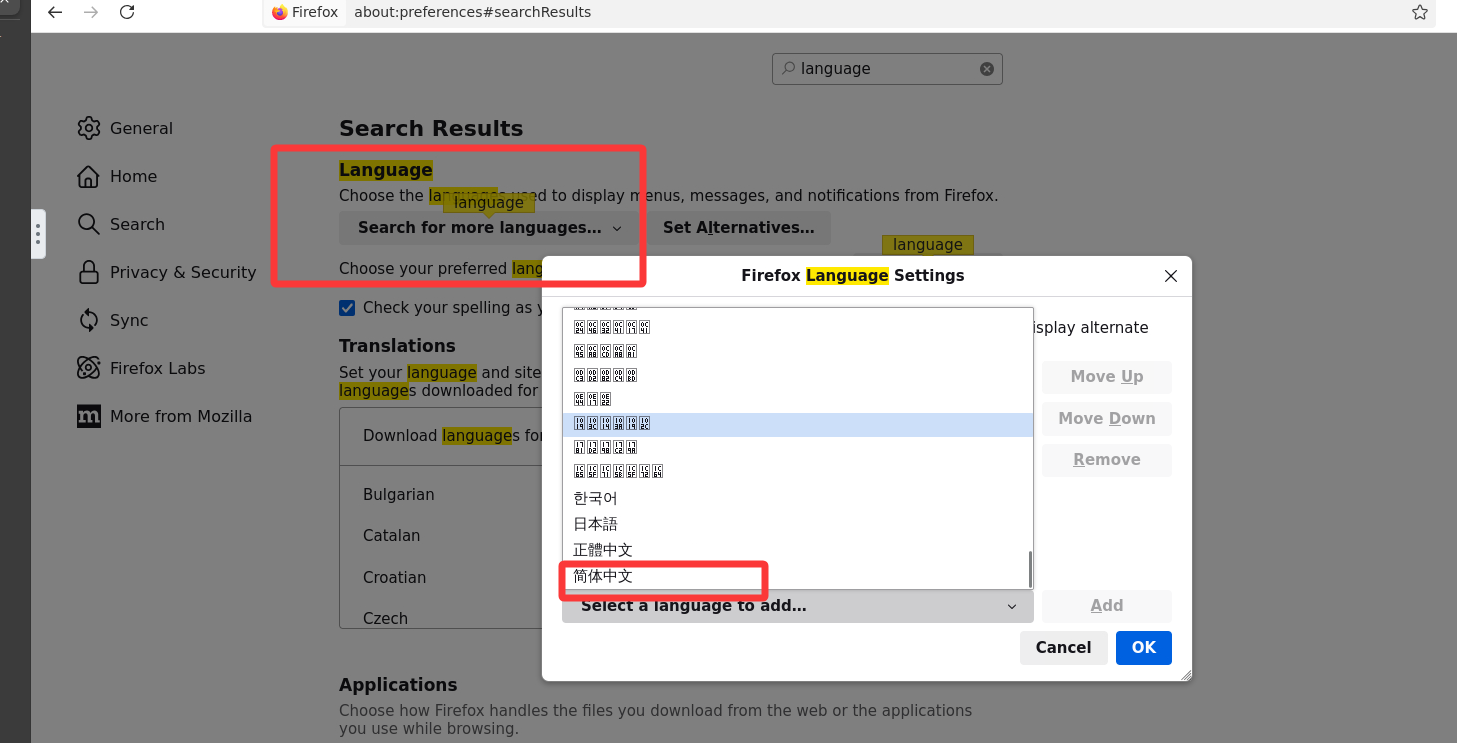
Task: Click the Mozilla logo icon in the sidebar
Action: [x=89, y=416]
